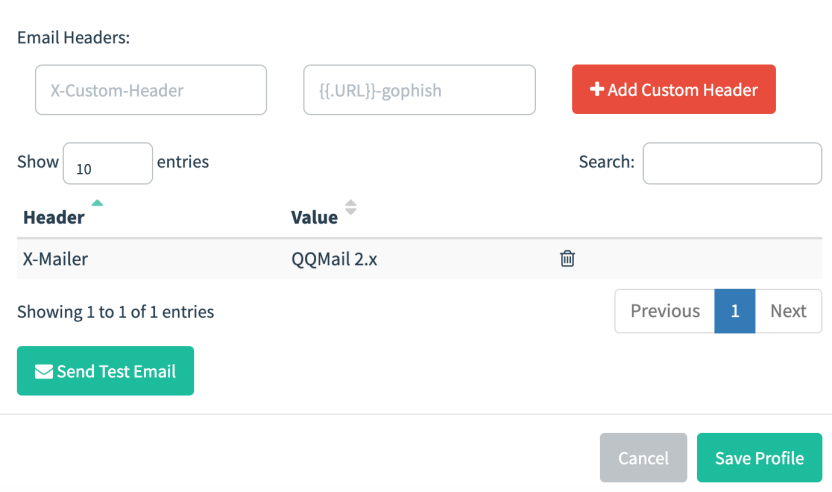Click the Search input box
This screenshot has height=492, width=832.
pos(732,163)
